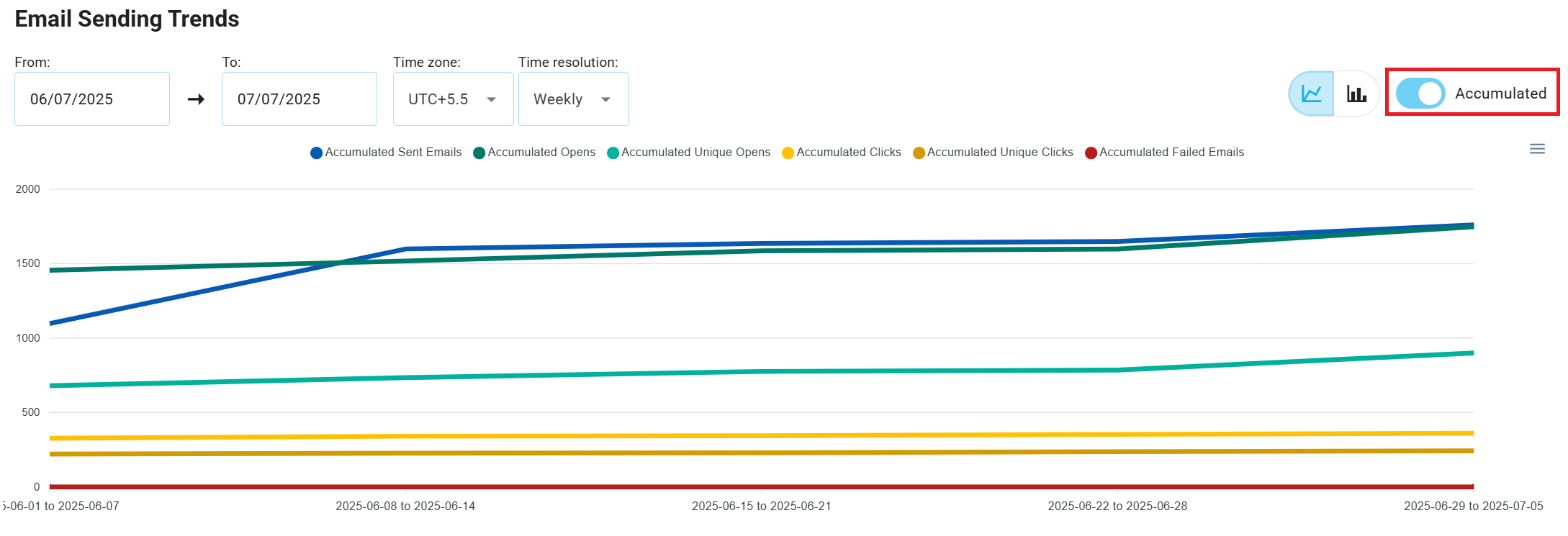Edit the To date field
This screenshot has height=536, width=1568.
[299, 99]
